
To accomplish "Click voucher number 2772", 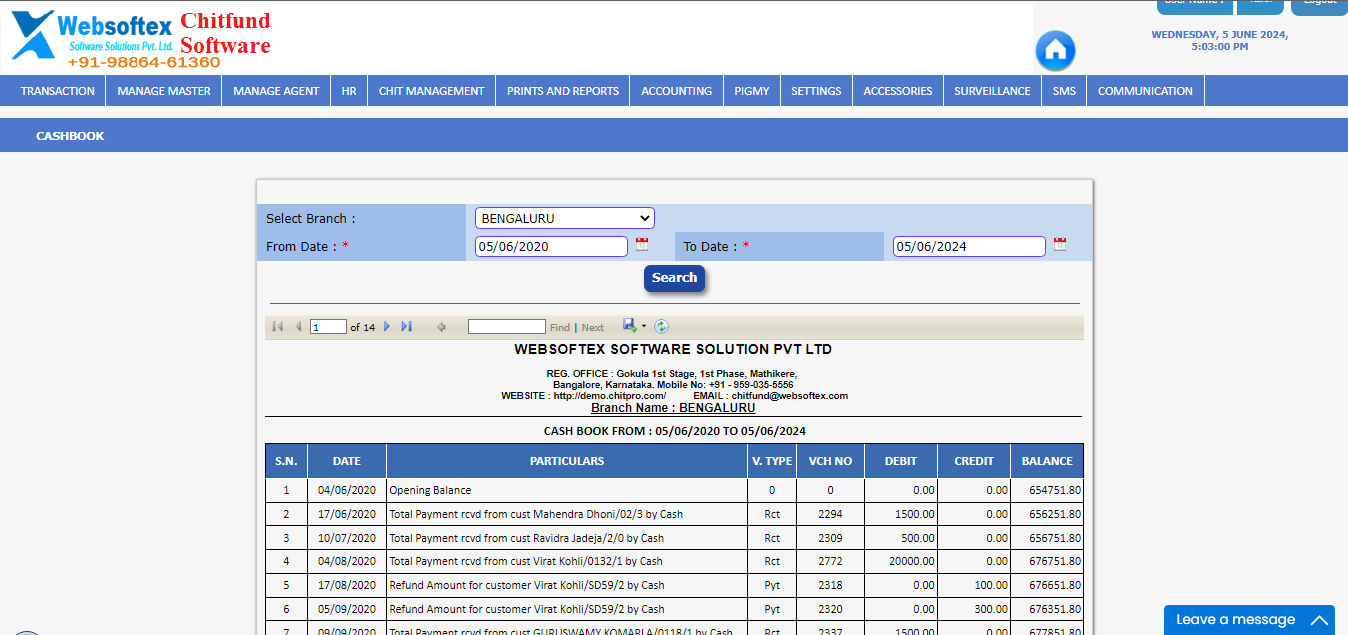I will 831,561.
